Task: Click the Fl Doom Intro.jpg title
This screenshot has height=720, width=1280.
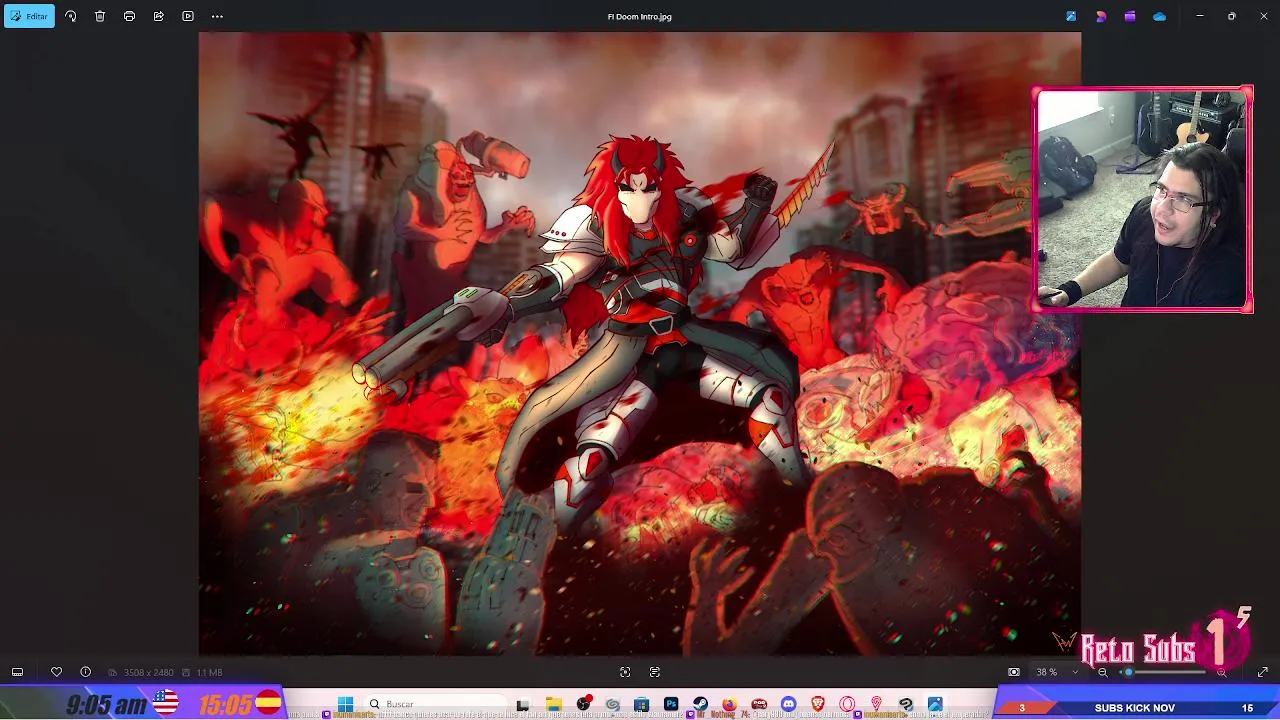Action: pyautogui.click(x=640, y=17)
